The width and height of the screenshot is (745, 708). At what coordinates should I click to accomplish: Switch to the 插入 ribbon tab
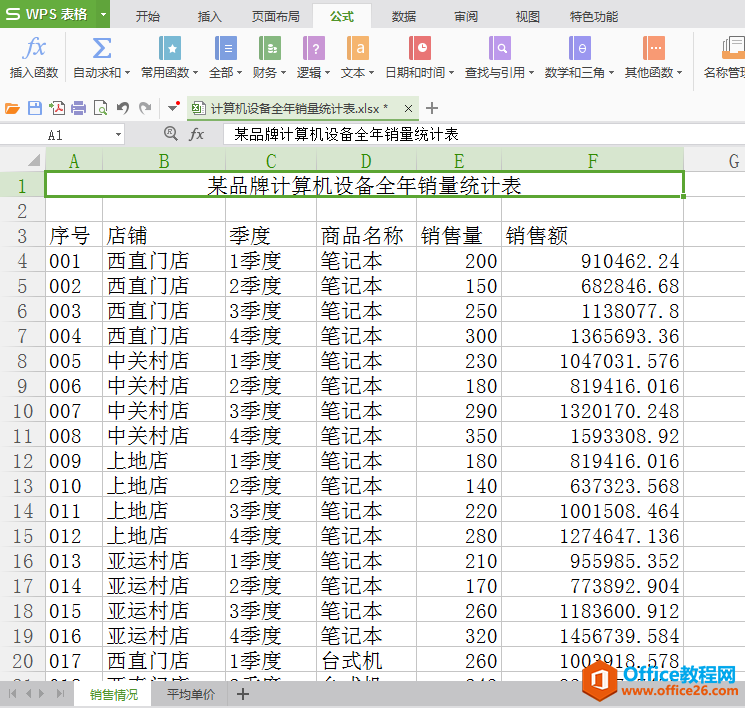tap(210, 17)
